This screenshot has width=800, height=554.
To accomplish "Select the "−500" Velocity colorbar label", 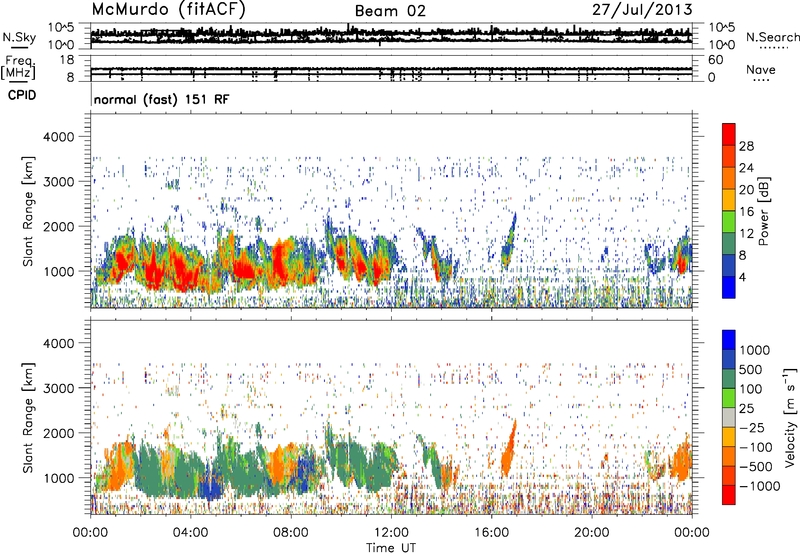I will (x=756, y=466).
